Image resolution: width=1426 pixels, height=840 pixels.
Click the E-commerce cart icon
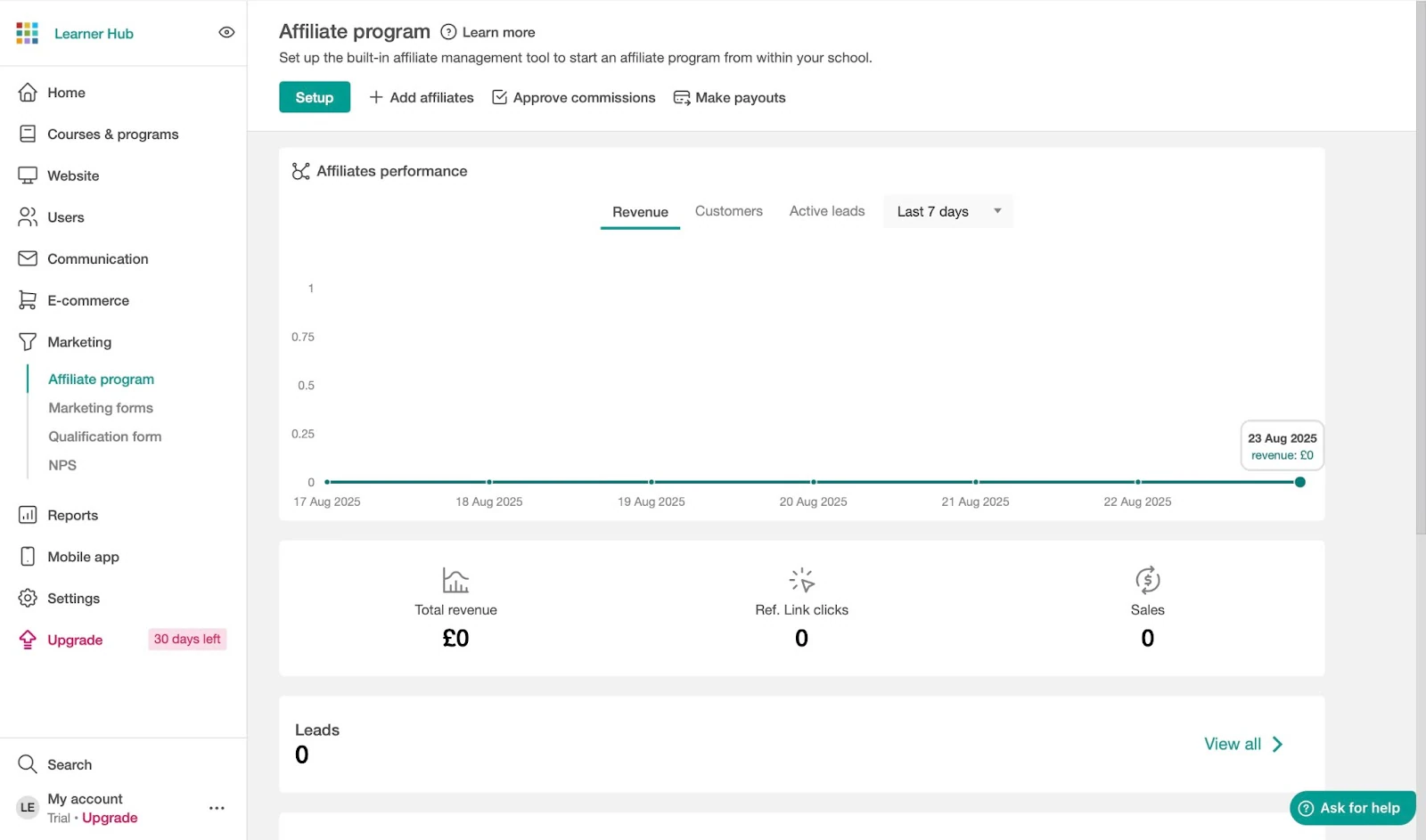point(28,300)
